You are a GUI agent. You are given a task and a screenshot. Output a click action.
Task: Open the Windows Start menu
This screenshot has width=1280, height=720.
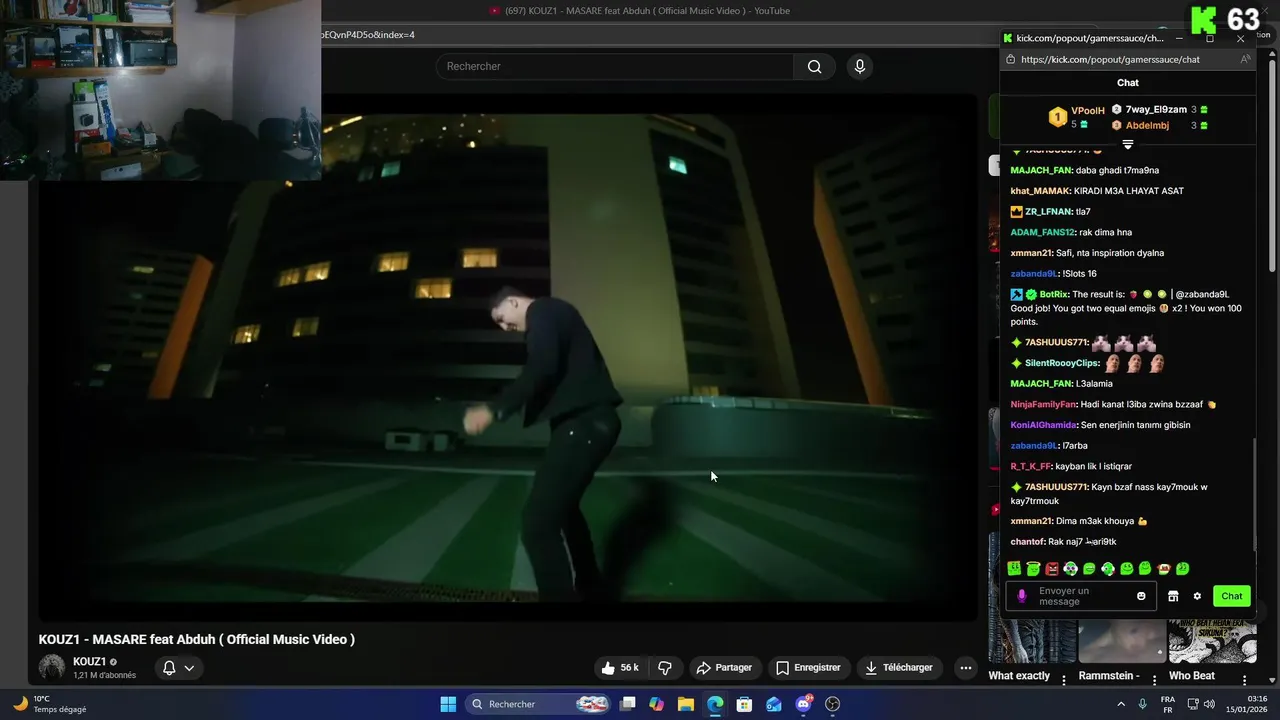[448, 704]
